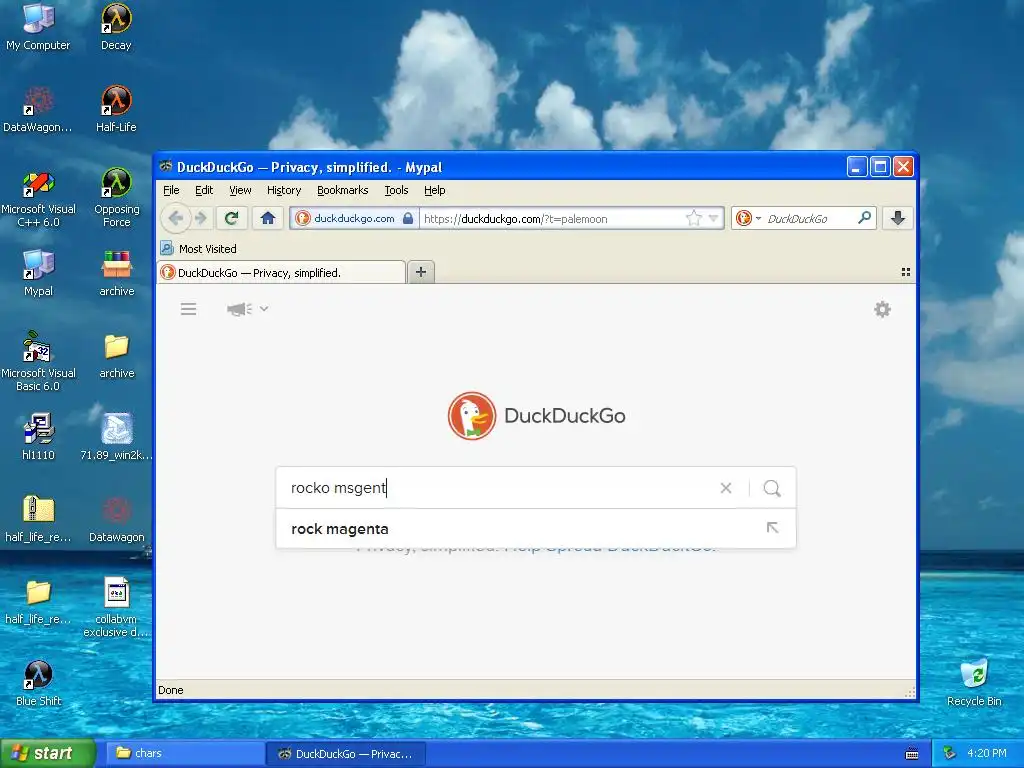The height and width of the screenshot is (768, 1024).
Task: Switch to the chars taskbar window
Action: point(184,754)
